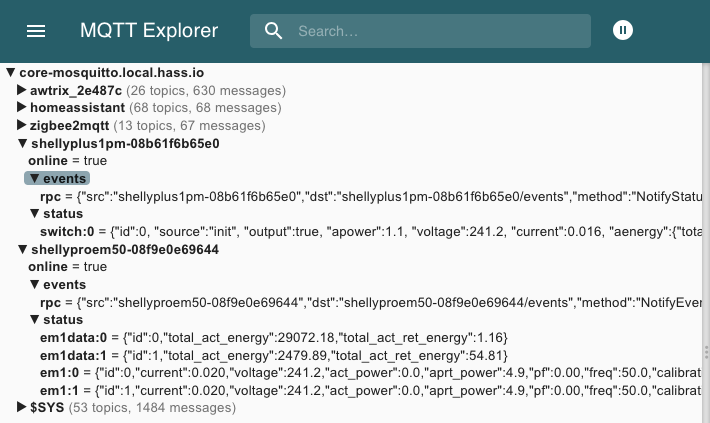
Task: Focus the Search input field
Action: [420, 31]
